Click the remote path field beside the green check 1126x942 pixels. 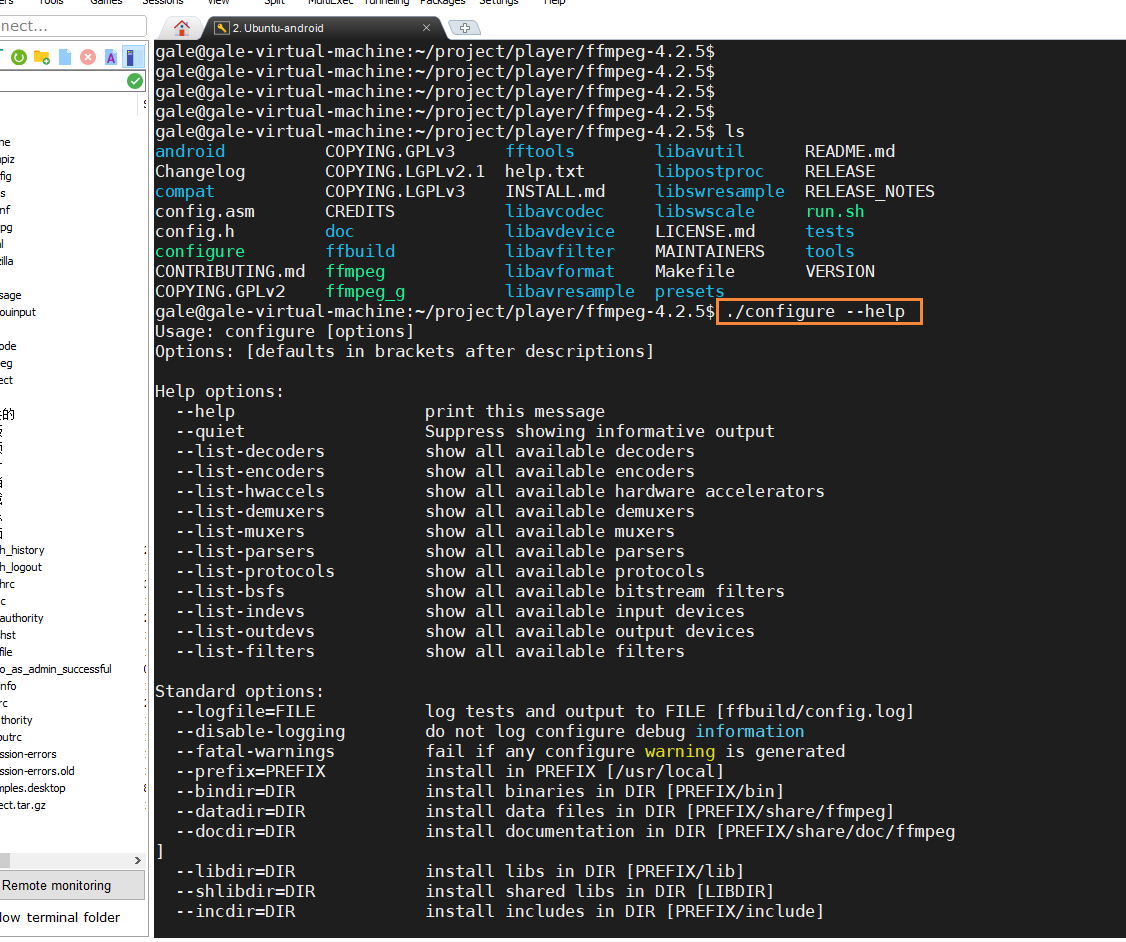(x=62, y=80)
